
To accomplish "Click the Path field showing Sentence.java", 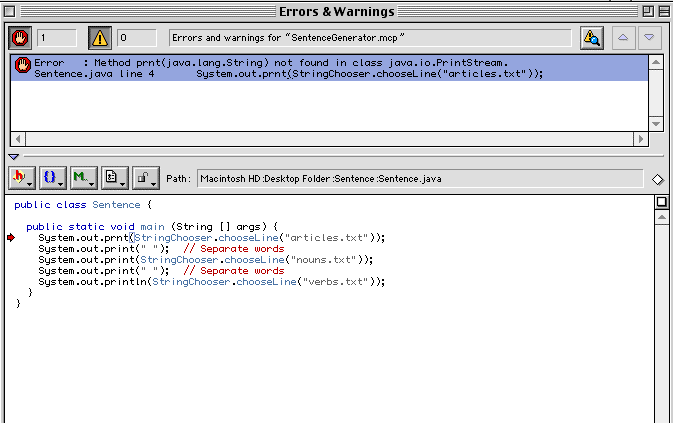I will [x=420, y=179].
